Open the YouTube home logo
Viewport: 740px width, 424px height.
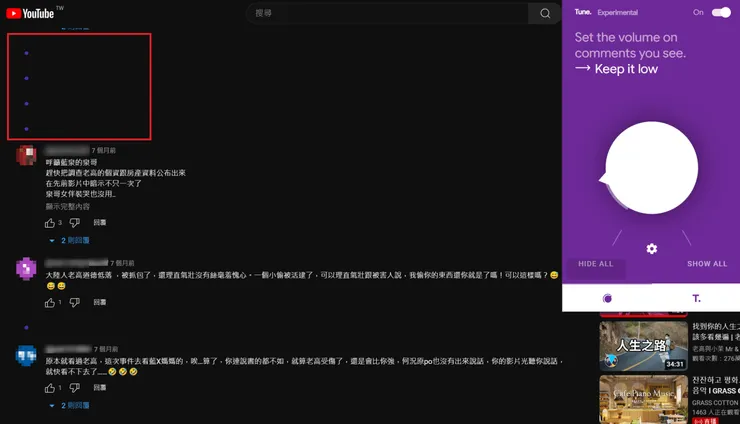pyautogui.click(x=30, y=14)
